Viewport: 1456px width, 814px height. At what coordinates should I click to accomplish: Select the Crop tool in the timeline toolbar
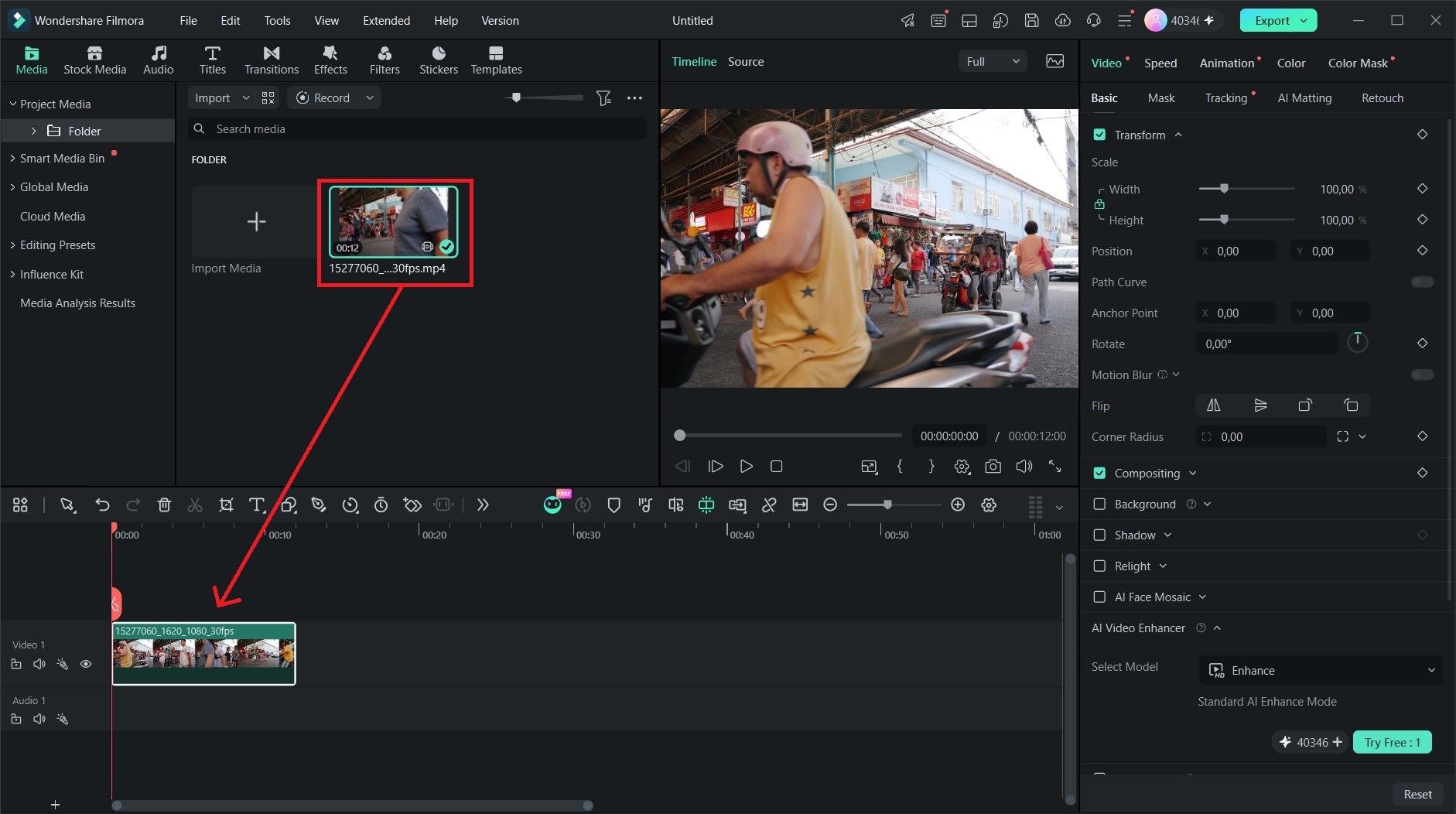226,505
